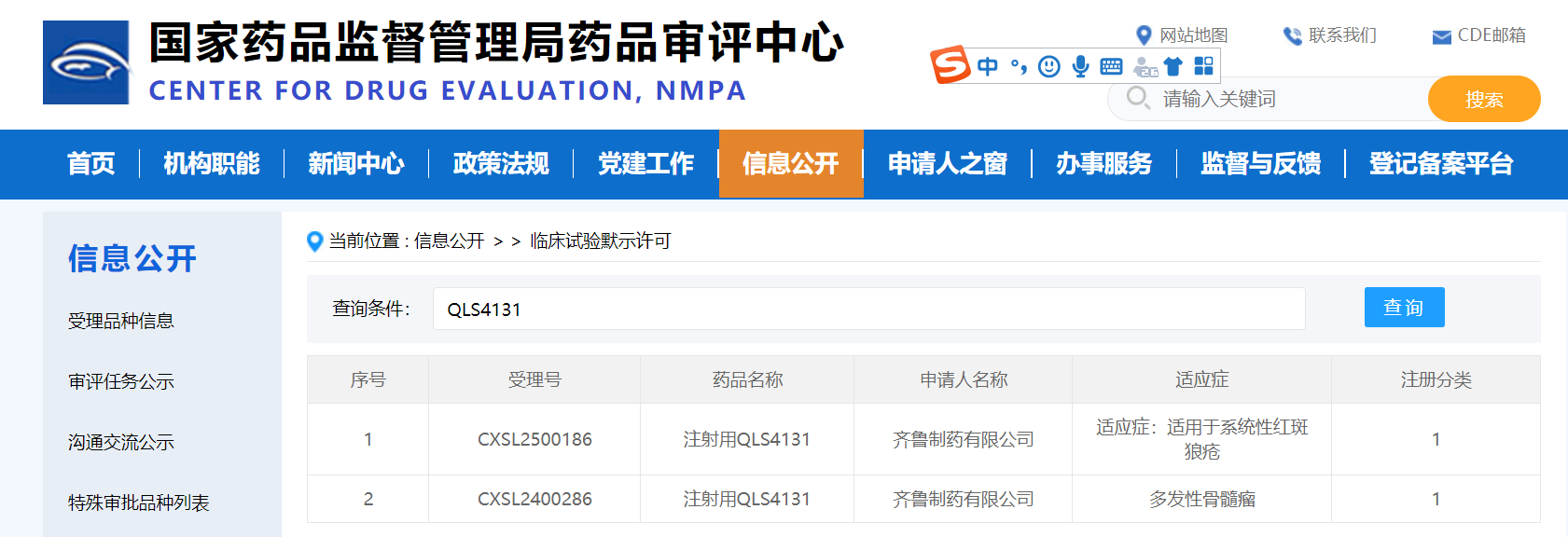This screenshot has height=537, width=1568.
Task: Open the 申请人之窗 navigation menu
Action: click(947, 164)
